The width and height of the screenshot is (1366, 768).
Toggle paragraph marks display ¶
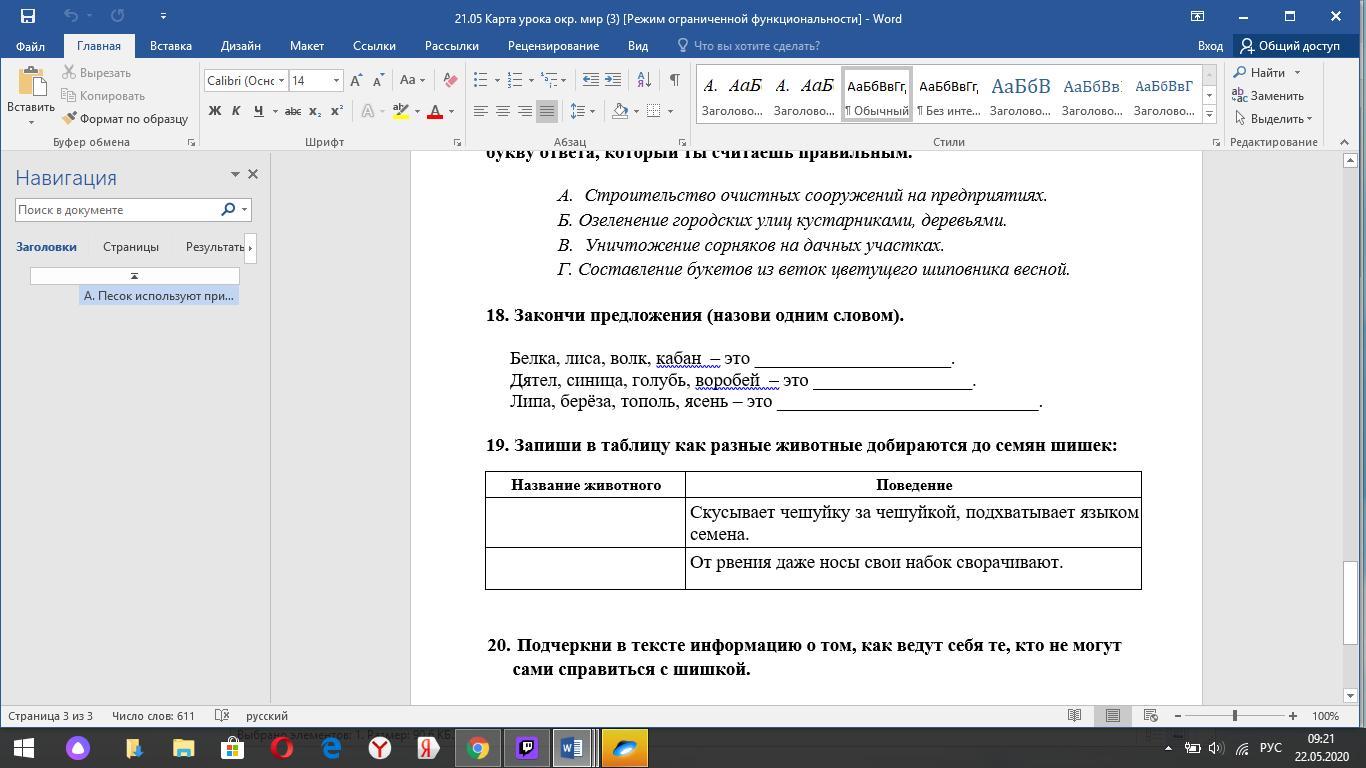coord(675,80)
